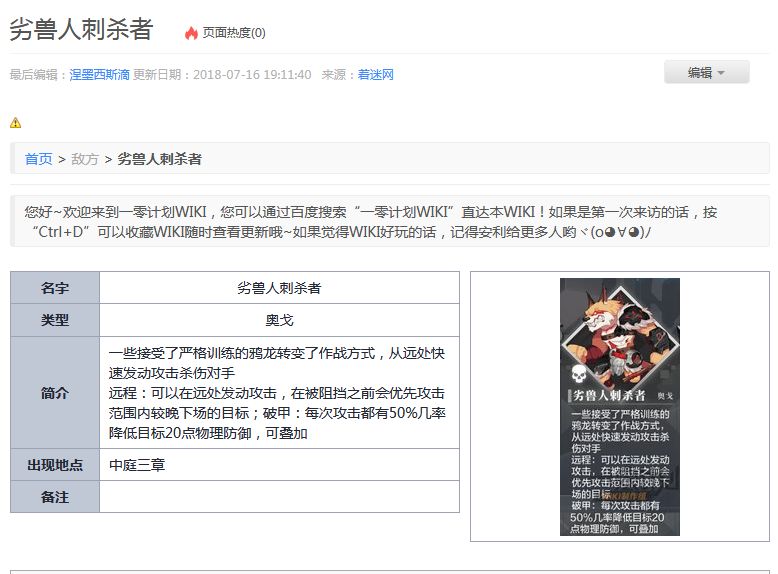Click the name value cell 劣兽人刺杀者
This screenshot has height=574, width=778.
click(x=279, y=288)
